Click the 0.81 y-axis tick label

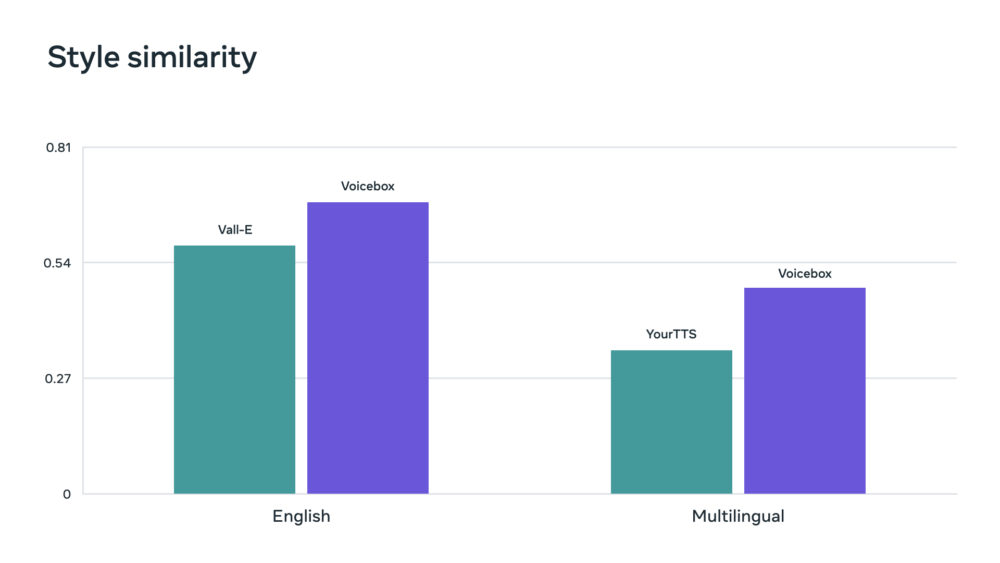coord(58,148)
